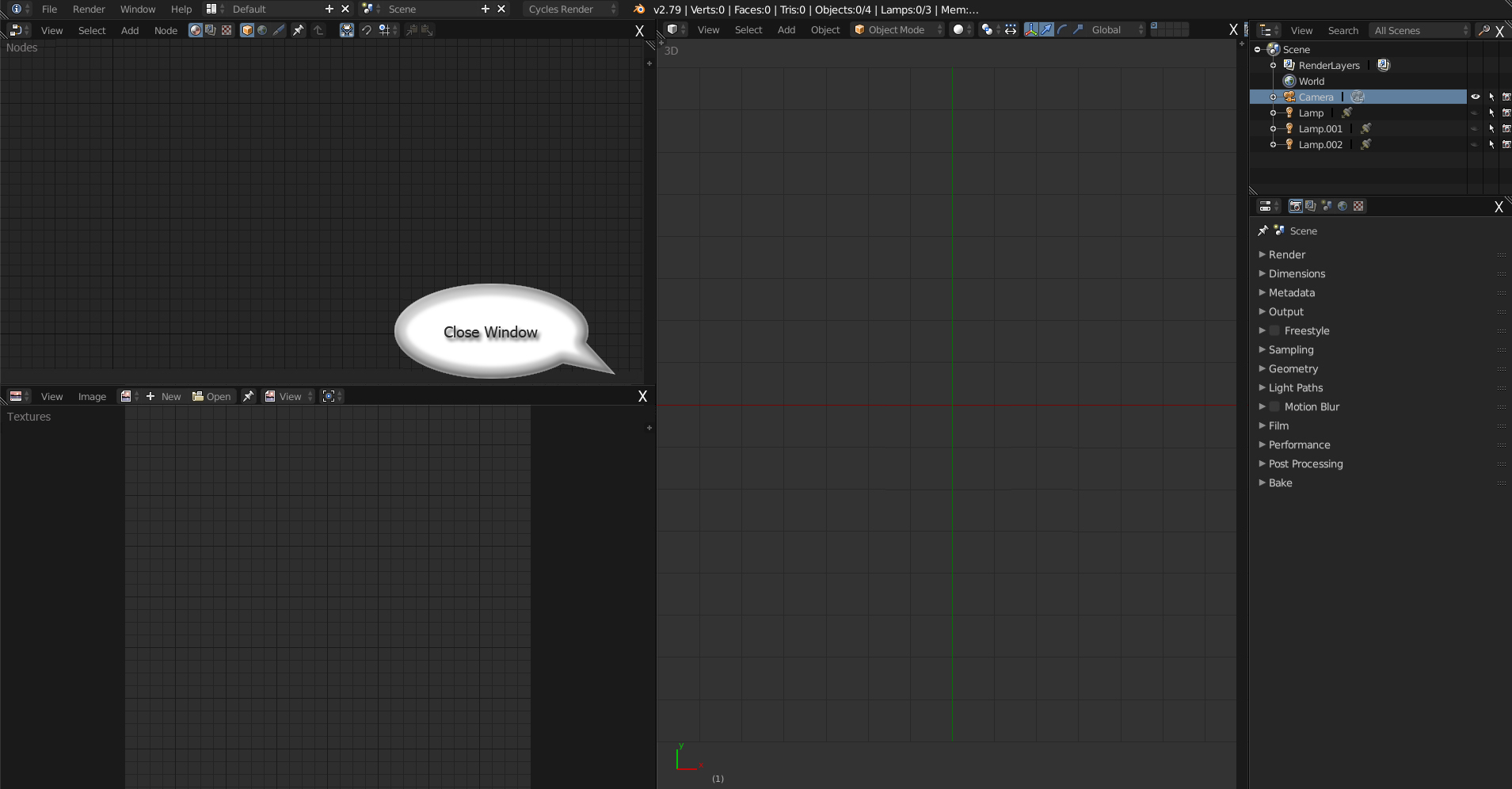
Task: Click the pin icon in node editor header
Action: 299,30
